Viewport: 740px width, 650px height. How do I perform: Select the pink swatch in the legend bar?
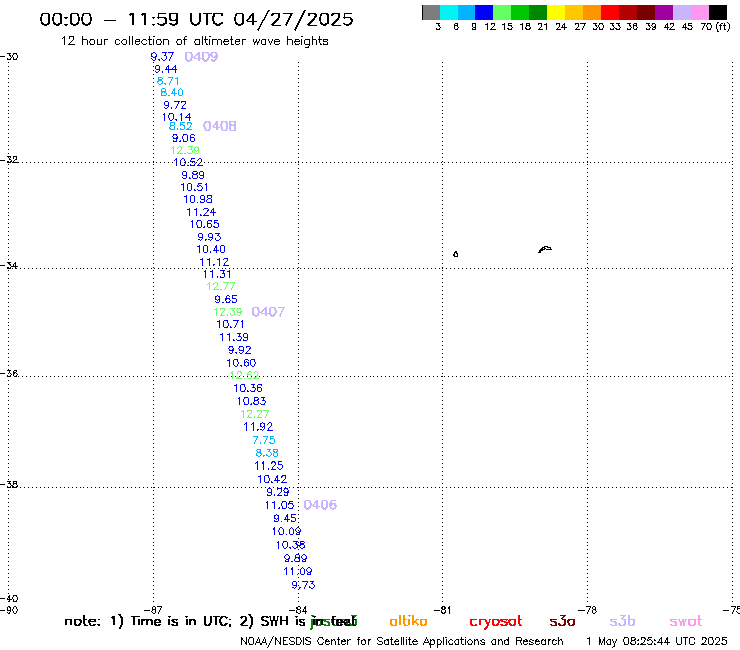[x=700, y=12]
